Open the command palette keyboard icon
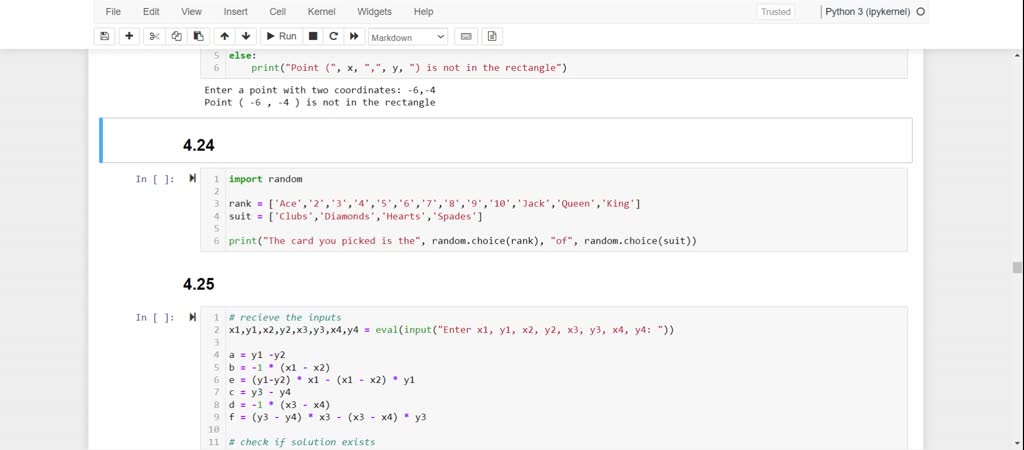1024x450 pixels. 464,36
